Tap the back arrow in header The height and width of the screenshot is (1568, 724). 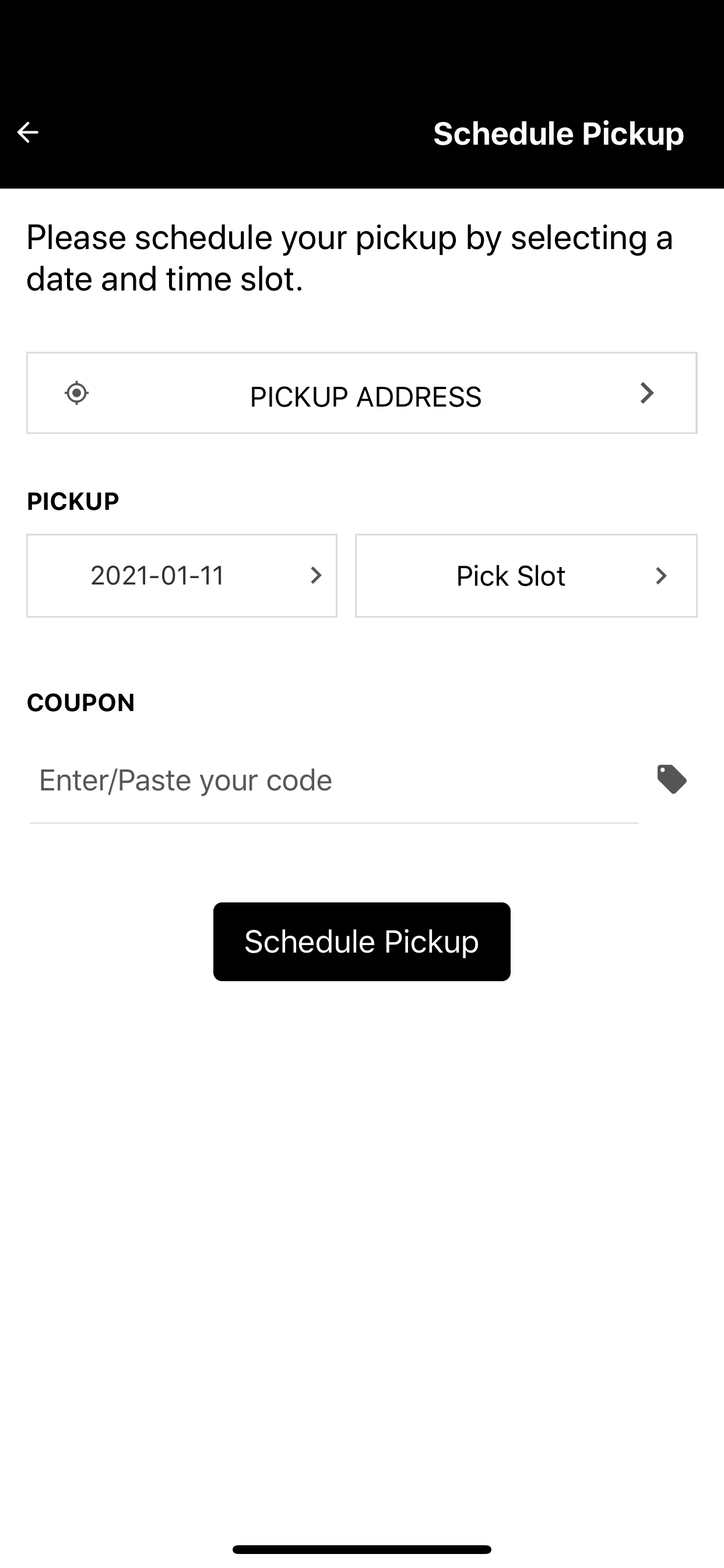tap(28, 132)
